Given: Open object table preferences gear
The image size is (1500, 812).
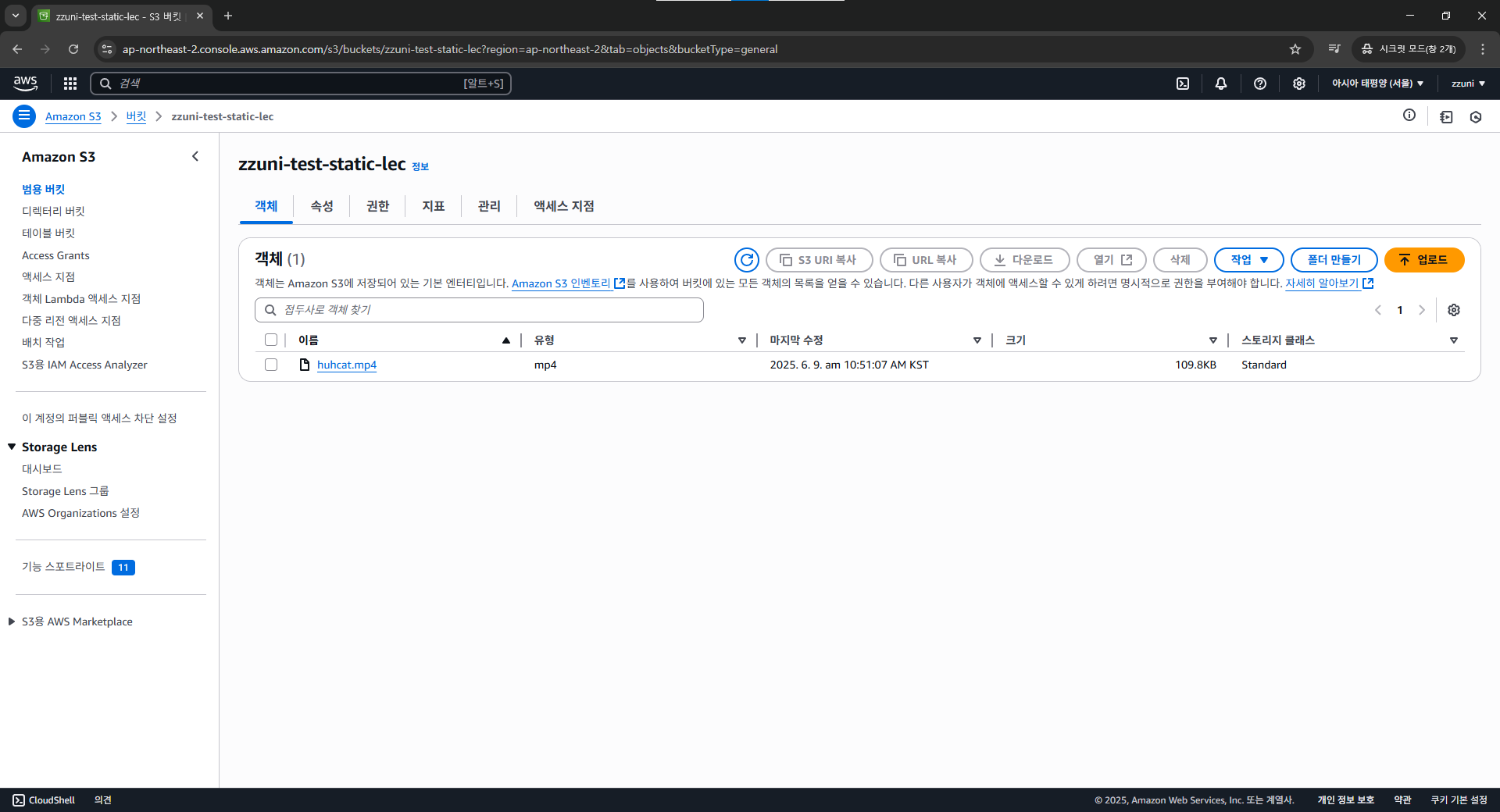Looking at the screenshot, I should tap(1454, 310).
